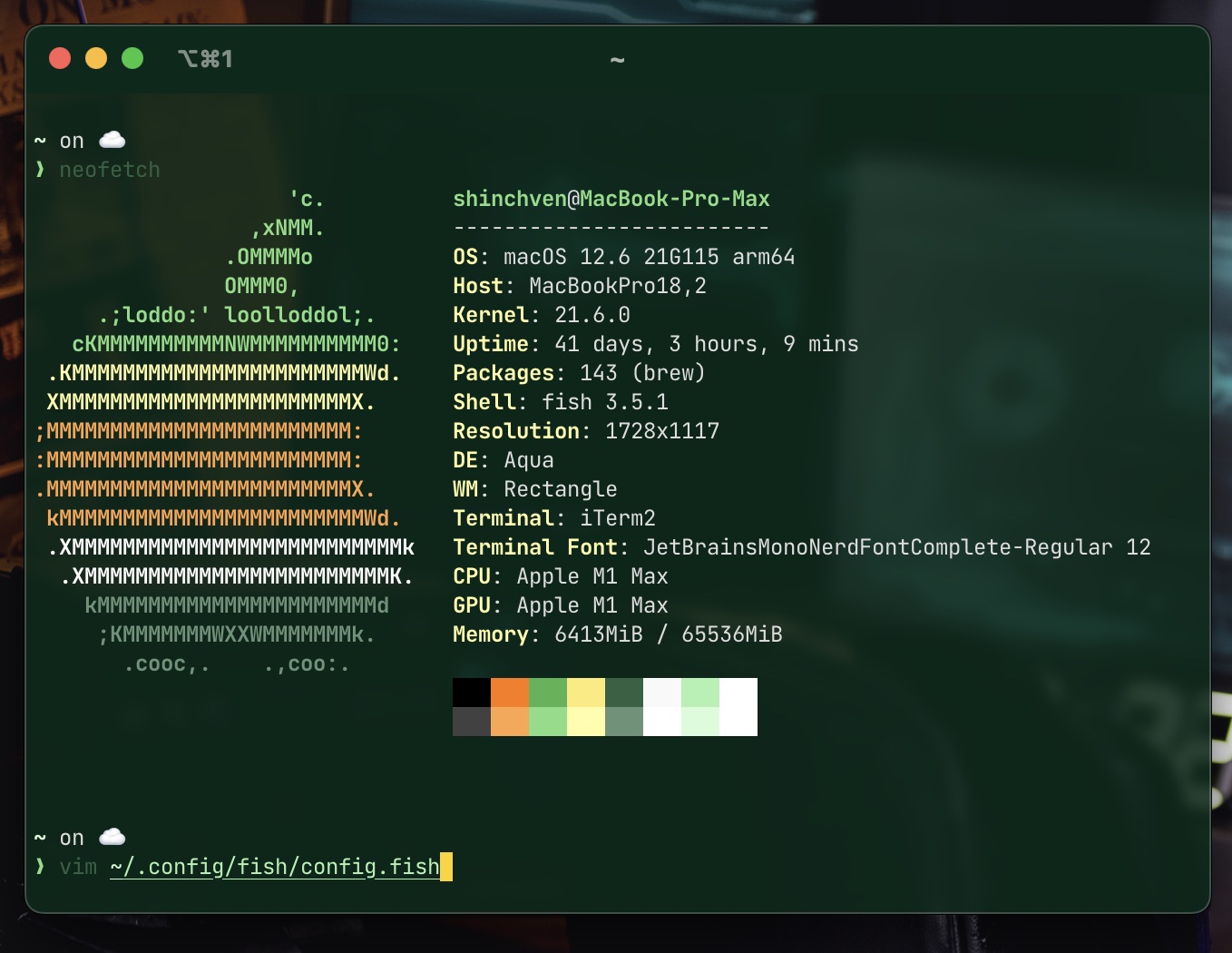
Task: Click the prompt arrow before neofetch
Action: point(40,170)
